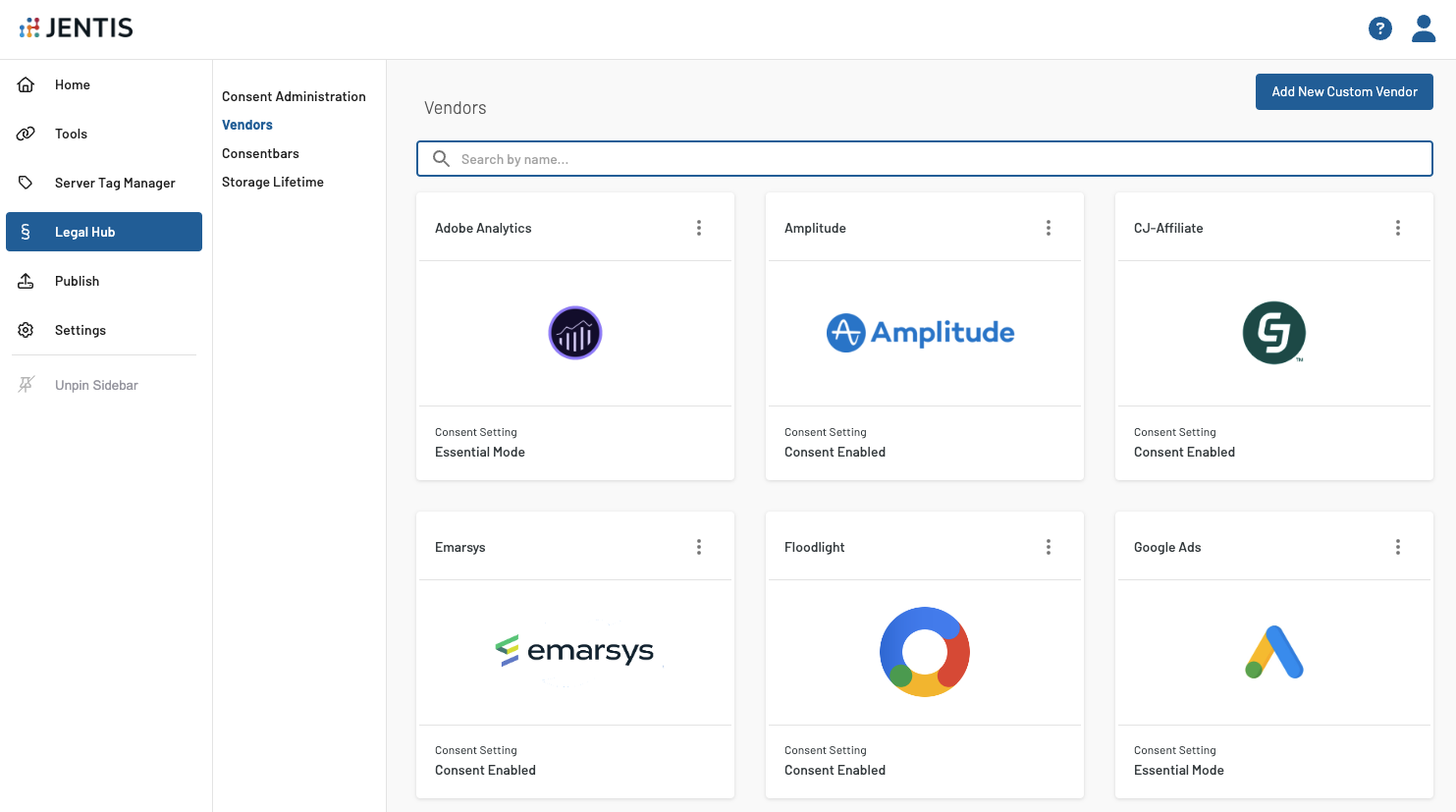This screenshot has width=1456, height=812.
Task: Open the help question mark icon
Action: coord(1379,28)
